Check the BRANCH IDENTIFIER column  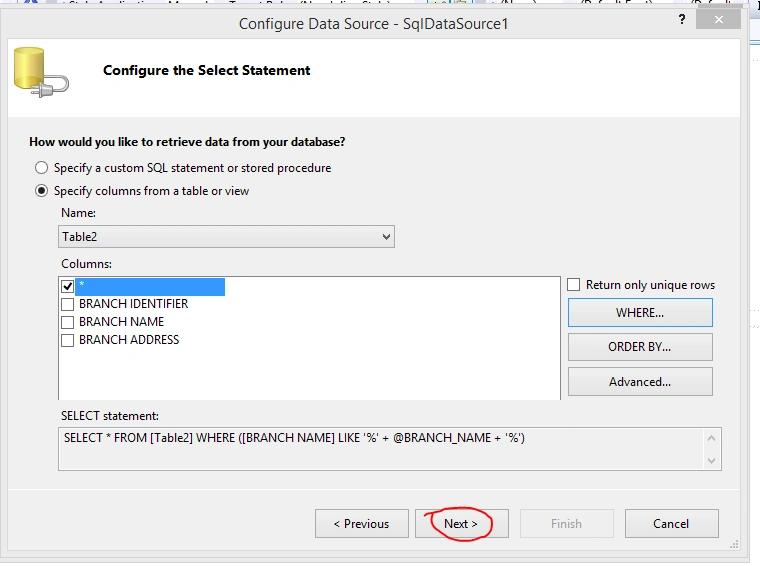point(67,304)
